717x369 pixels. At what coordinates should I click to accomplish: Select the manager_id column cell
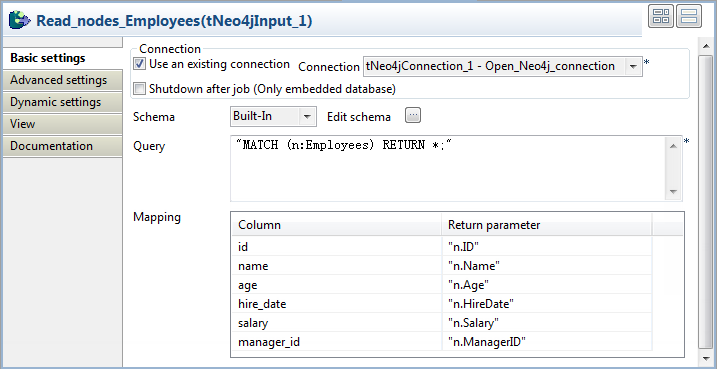coord(336,342)
